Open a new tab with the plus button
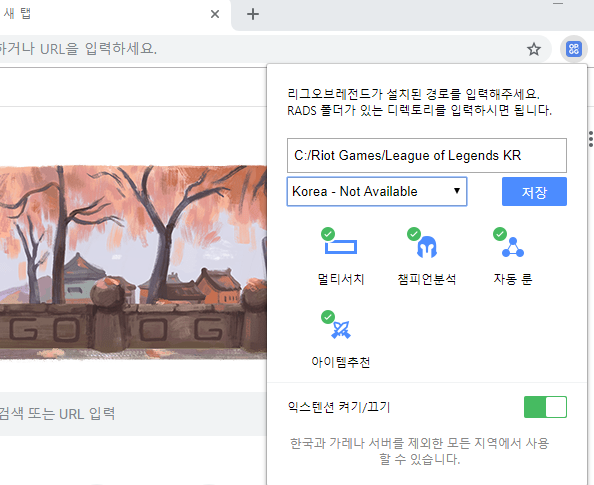 click(253, 14)
